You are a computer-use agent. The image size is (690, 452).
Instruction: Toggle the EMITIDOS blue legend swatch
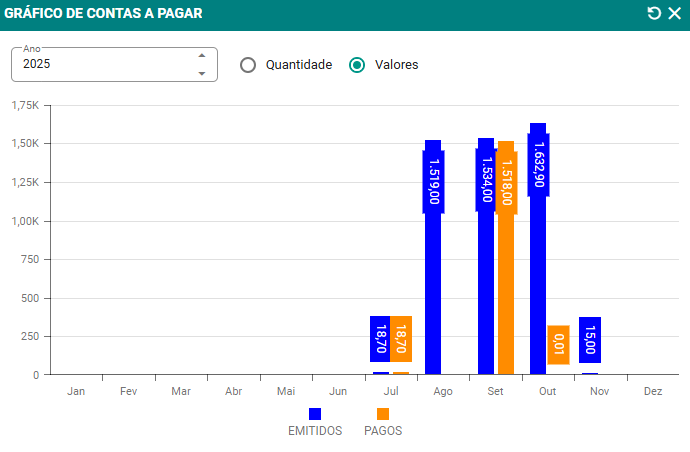pyautogui.click(x=315, y=414)
